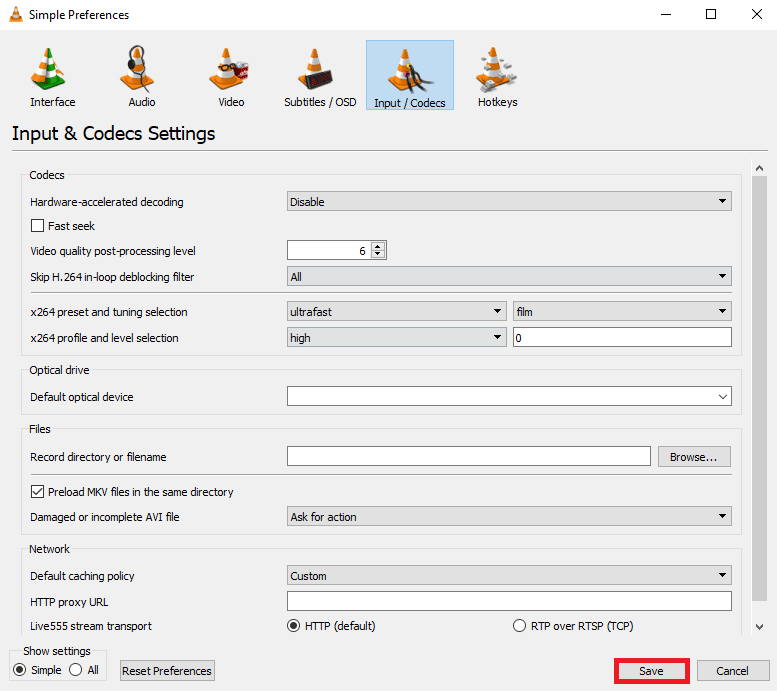Open the Audio preferences headphone cone icon
Viewport: 777px width, 691px height.
137,70
